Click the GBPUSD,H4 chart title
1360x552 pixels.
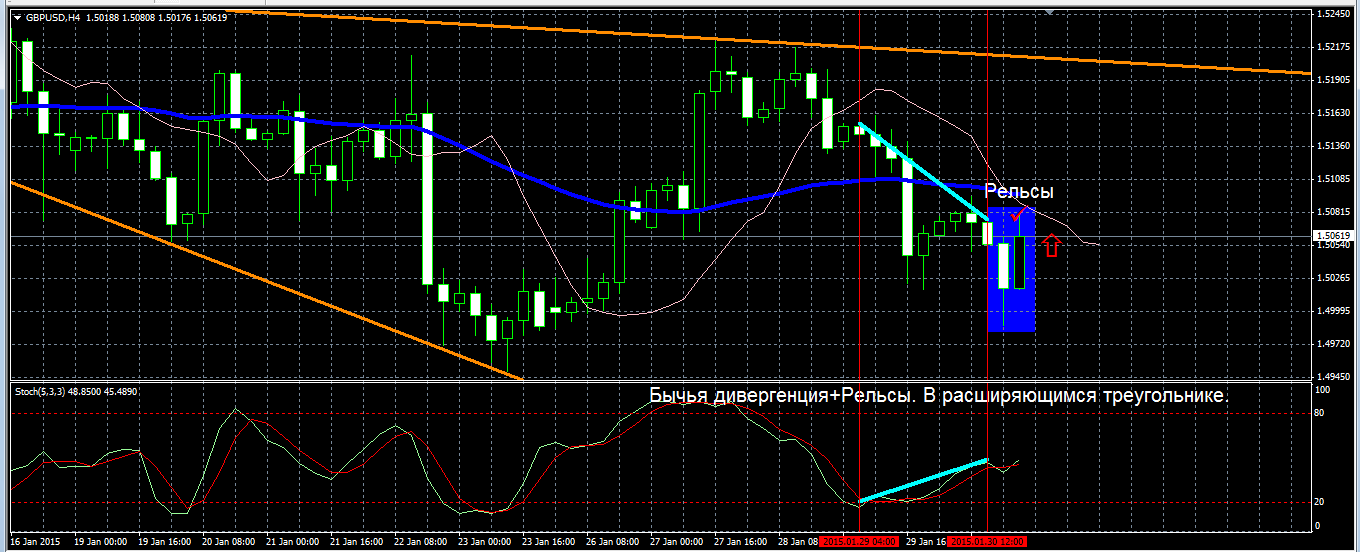click(54, 17)
